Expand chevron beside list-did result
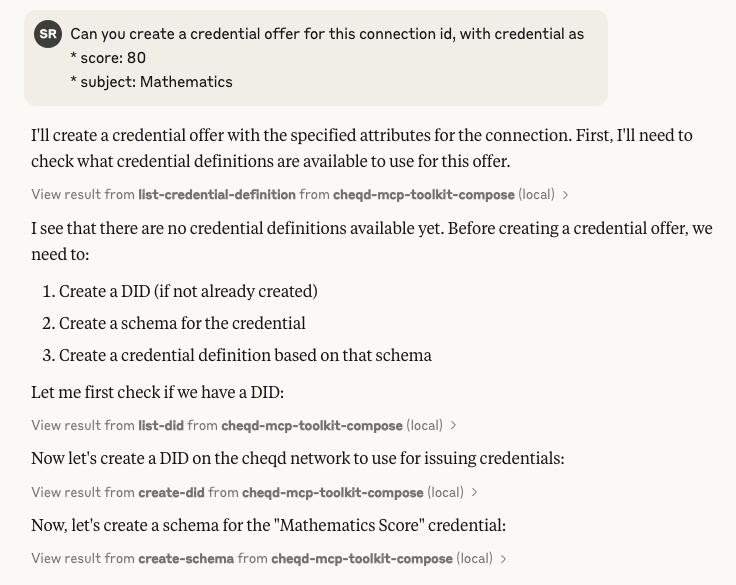The height and width of the screenshot is (585, 736). pyautogui.click(x=454, y=425)
